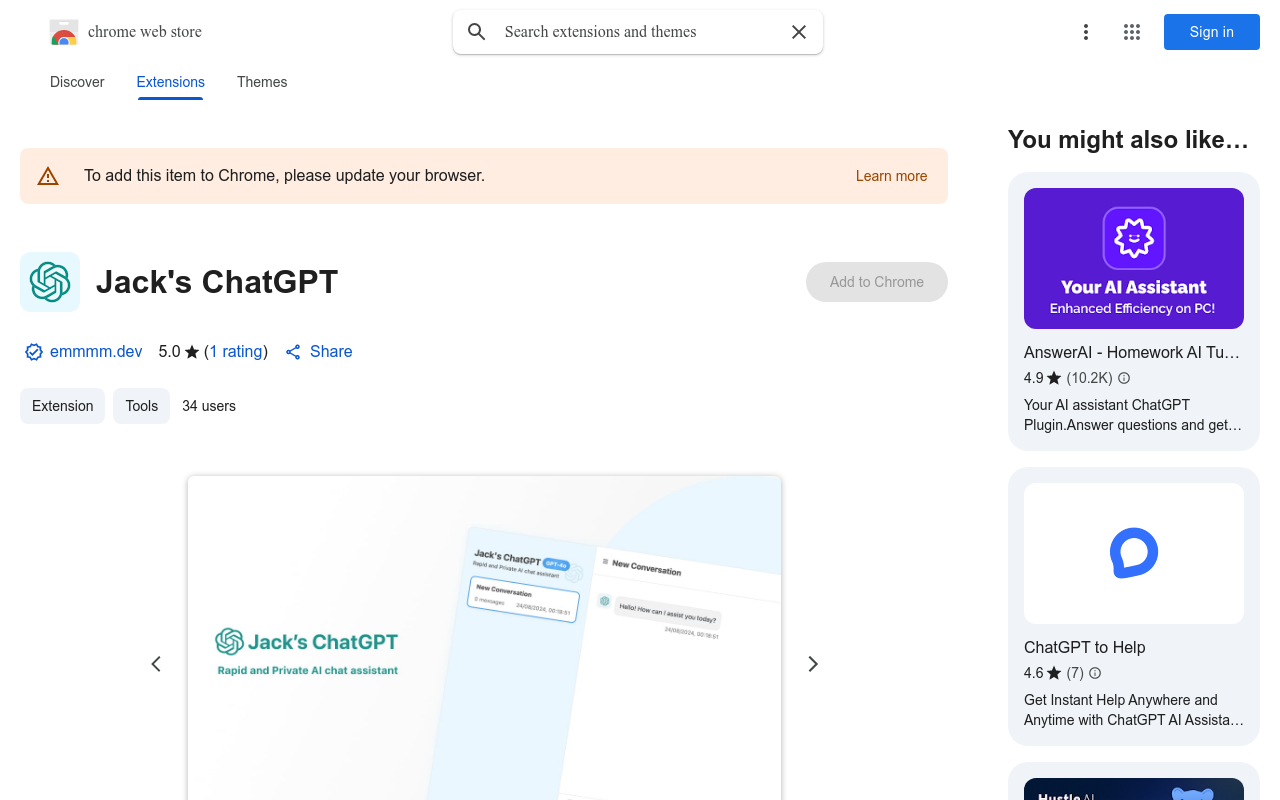Show previous screenshot with left arrow
The height and width of the screenshot is (800, 1280).
point(156,664)
